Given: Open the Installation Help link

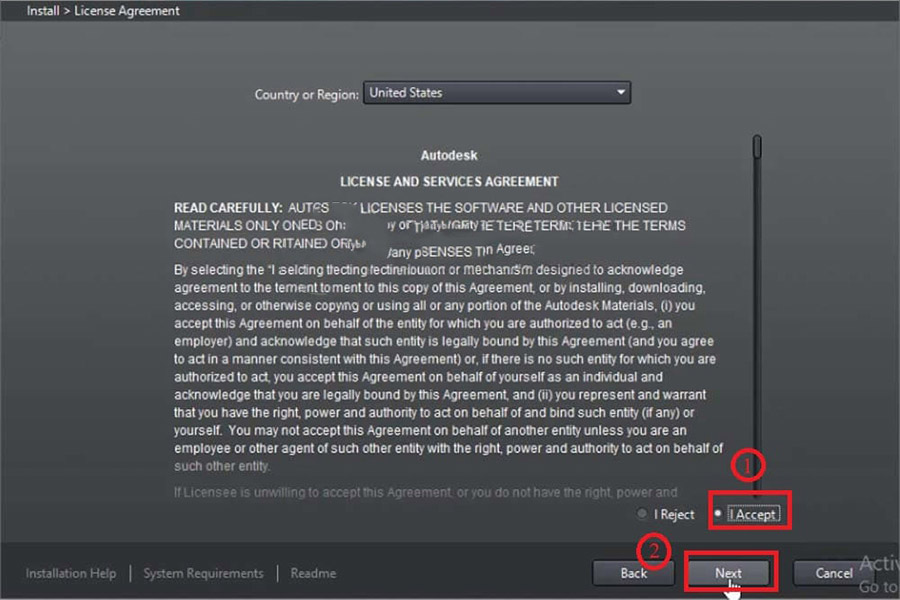Looking at the screenshot, I should tap(71, 573).
